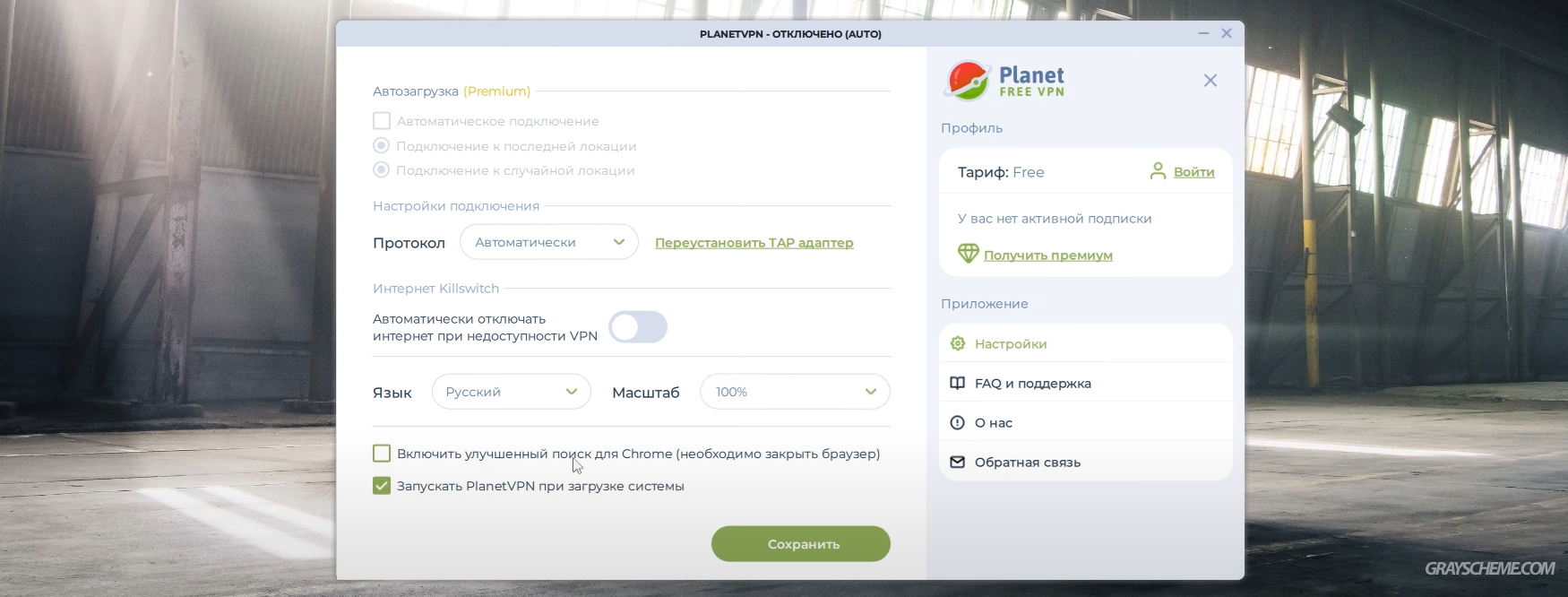Image resolution: width=1568 pixels, height=597 pixels.
Task: Click У вас нет активной подписки text
Action: [1055, 219]
